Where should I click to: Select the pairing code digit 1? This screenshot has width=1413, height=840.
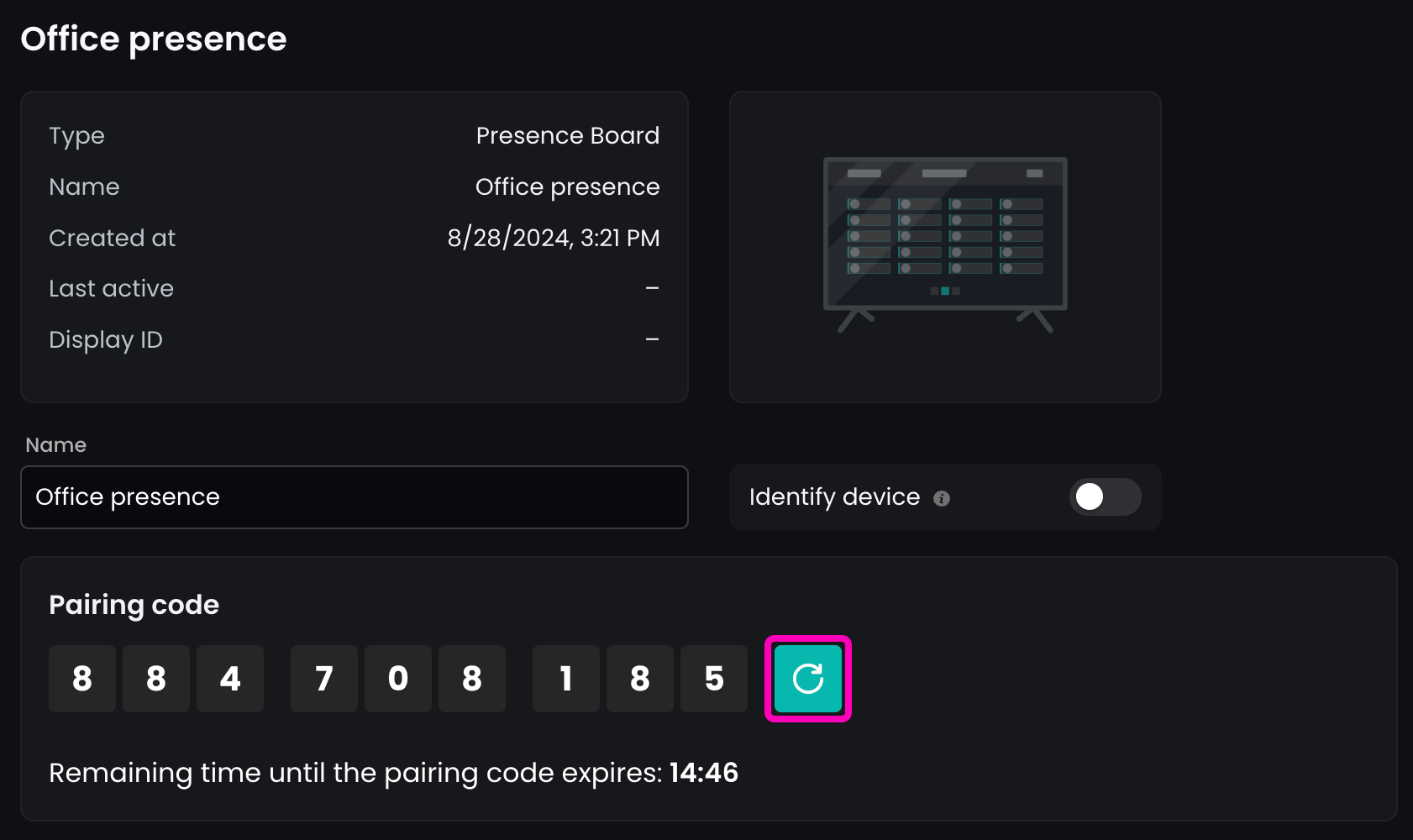566,679
